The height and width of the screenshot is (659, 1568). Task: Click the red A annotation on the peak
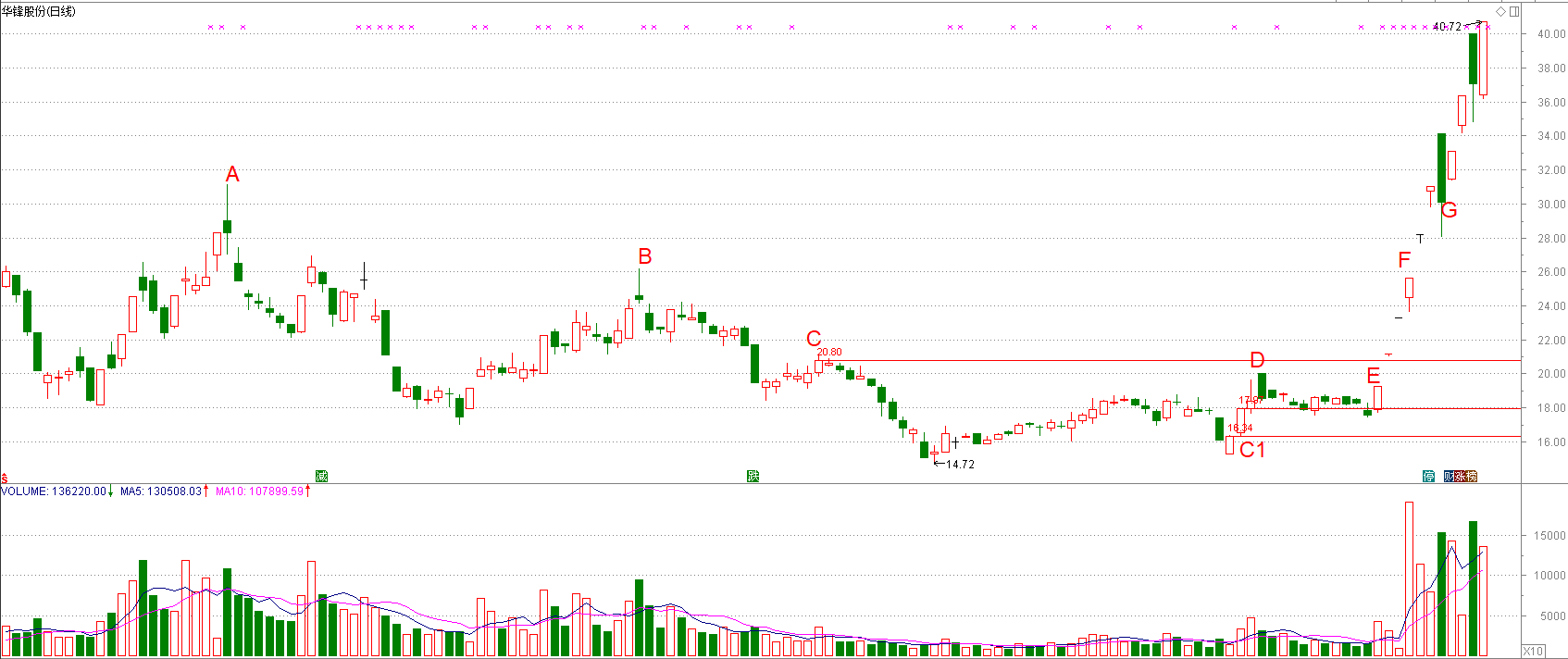point(232,174)
